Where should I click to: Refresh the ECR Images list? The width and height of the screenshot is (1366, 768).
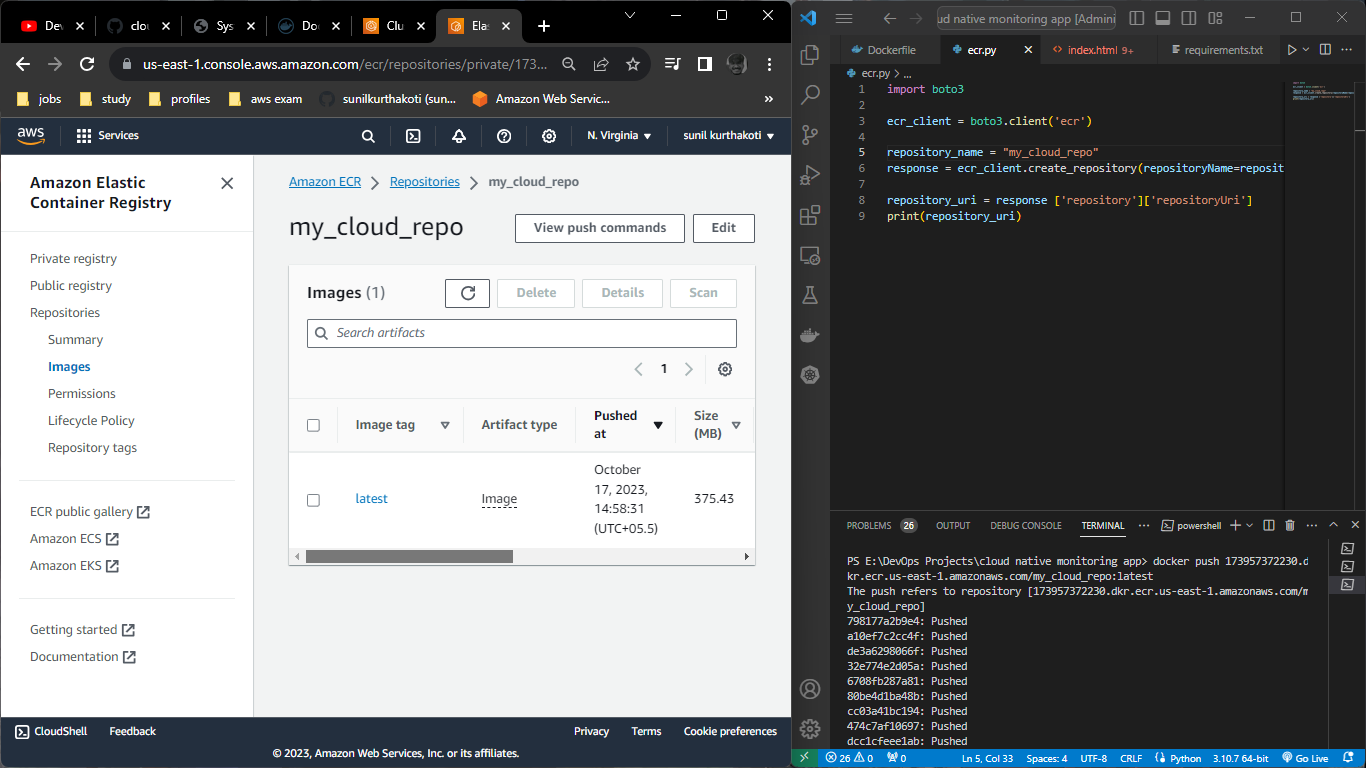coord(467,293)
